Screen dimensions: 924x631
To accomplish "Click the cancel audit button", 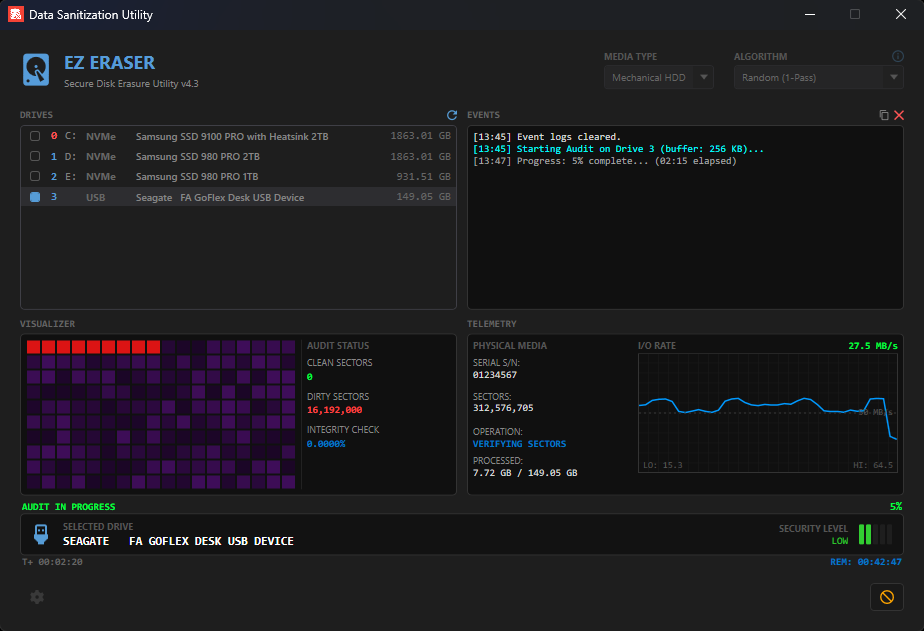I will 886,597.
